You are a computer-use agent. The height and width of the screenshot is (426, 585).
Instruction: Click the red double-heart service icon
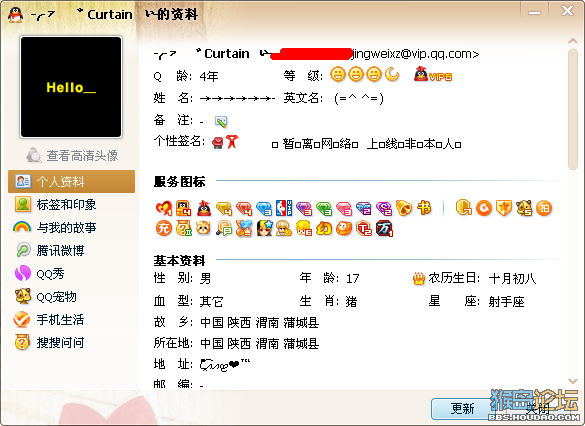point(164,208)
